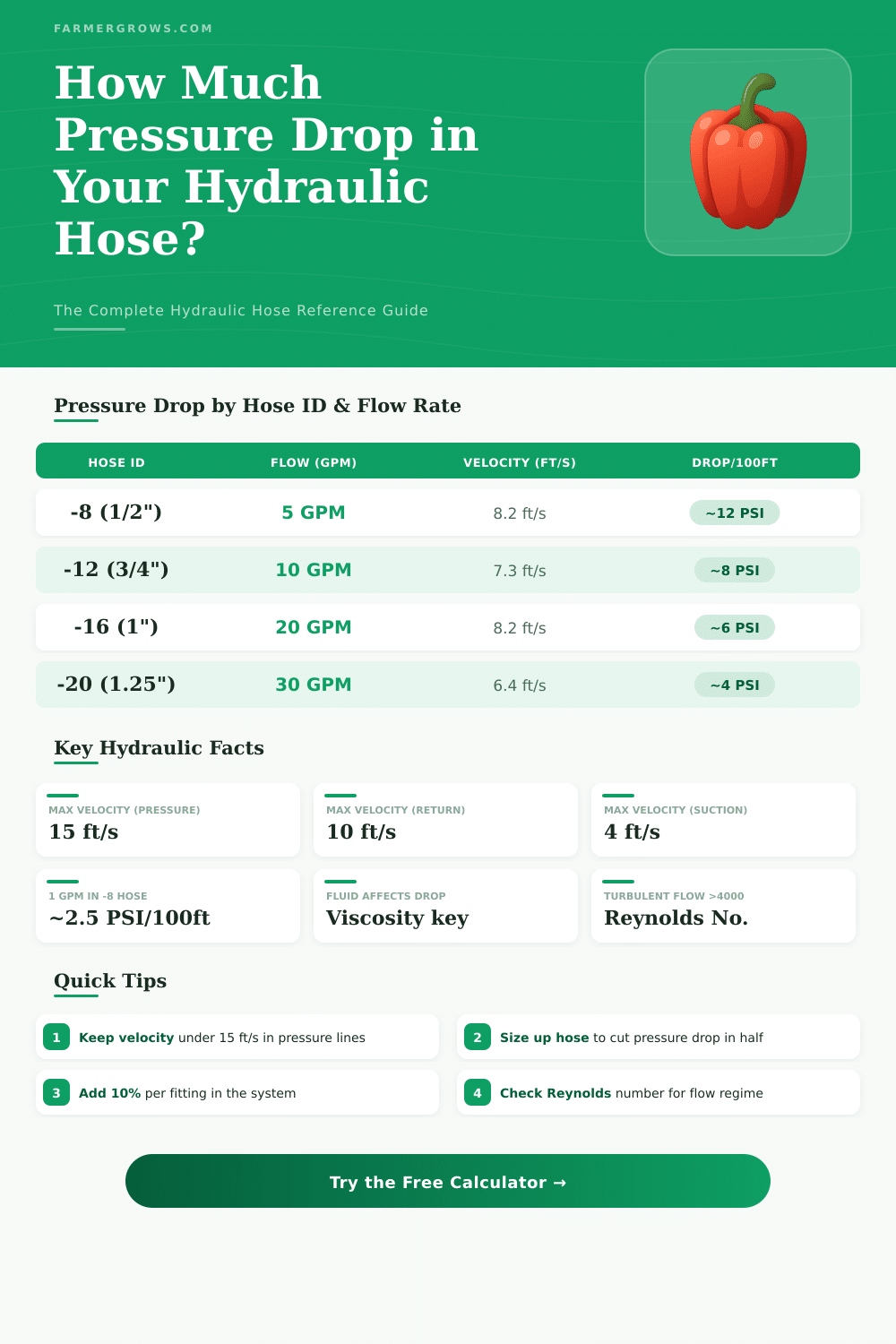Click the HOSE ID column header

[x=115, y=462]
